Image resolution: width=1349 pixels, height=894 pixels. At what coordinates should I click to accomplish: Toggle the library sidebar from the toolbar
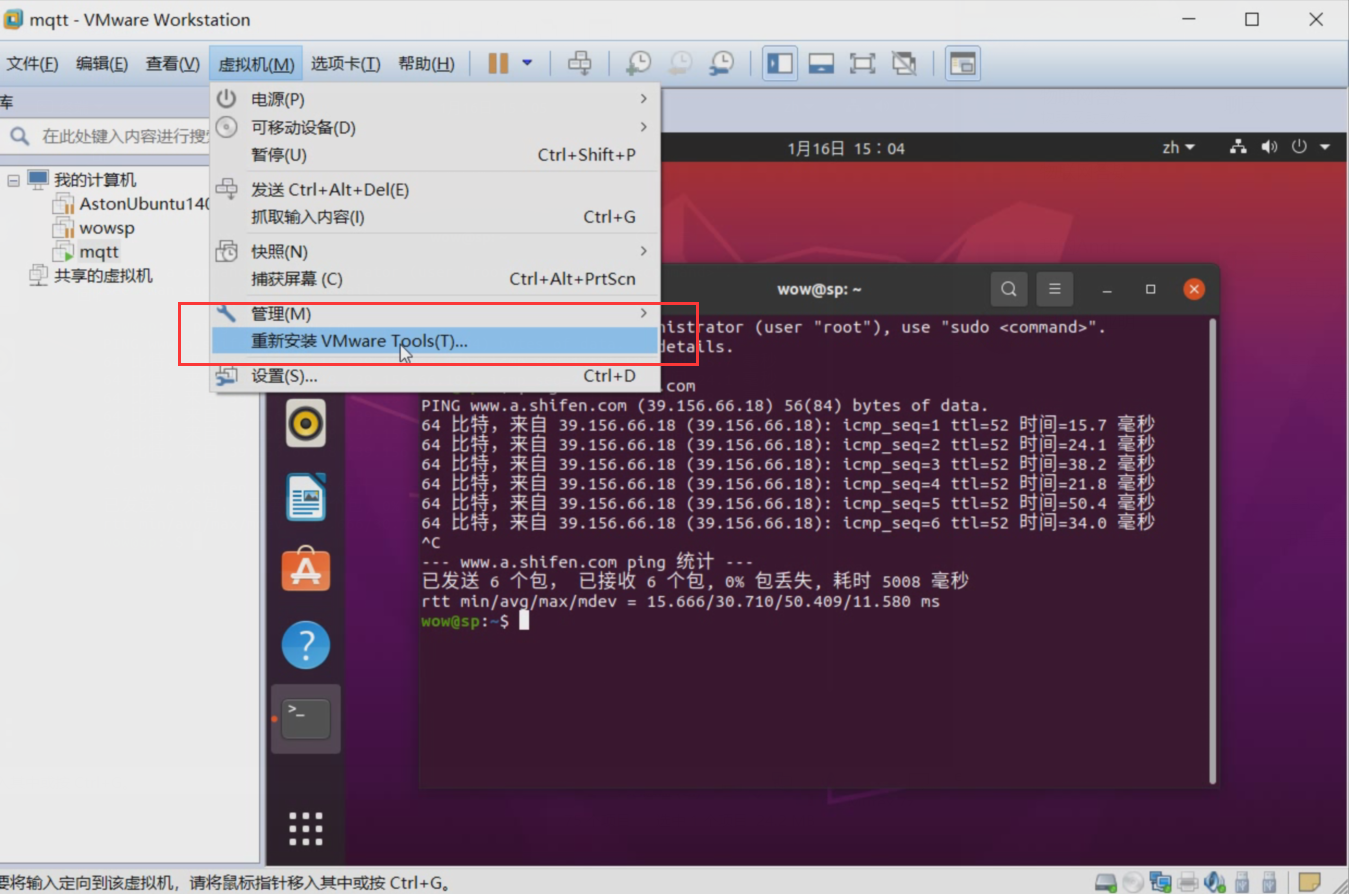(x=780, y=64)
